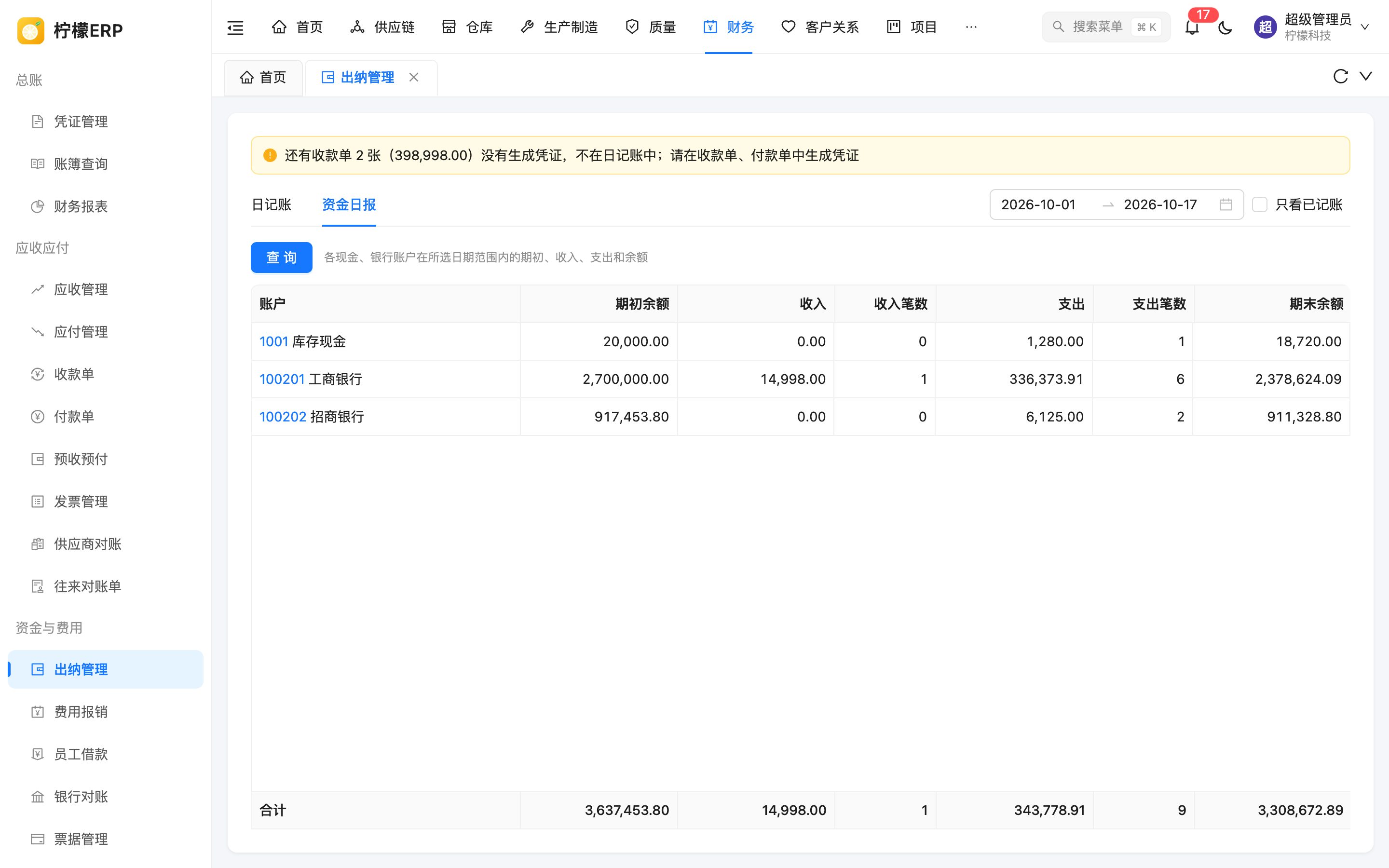Click cell value 917,453.80
1389x868 pixels.
(x=631, y=417)
